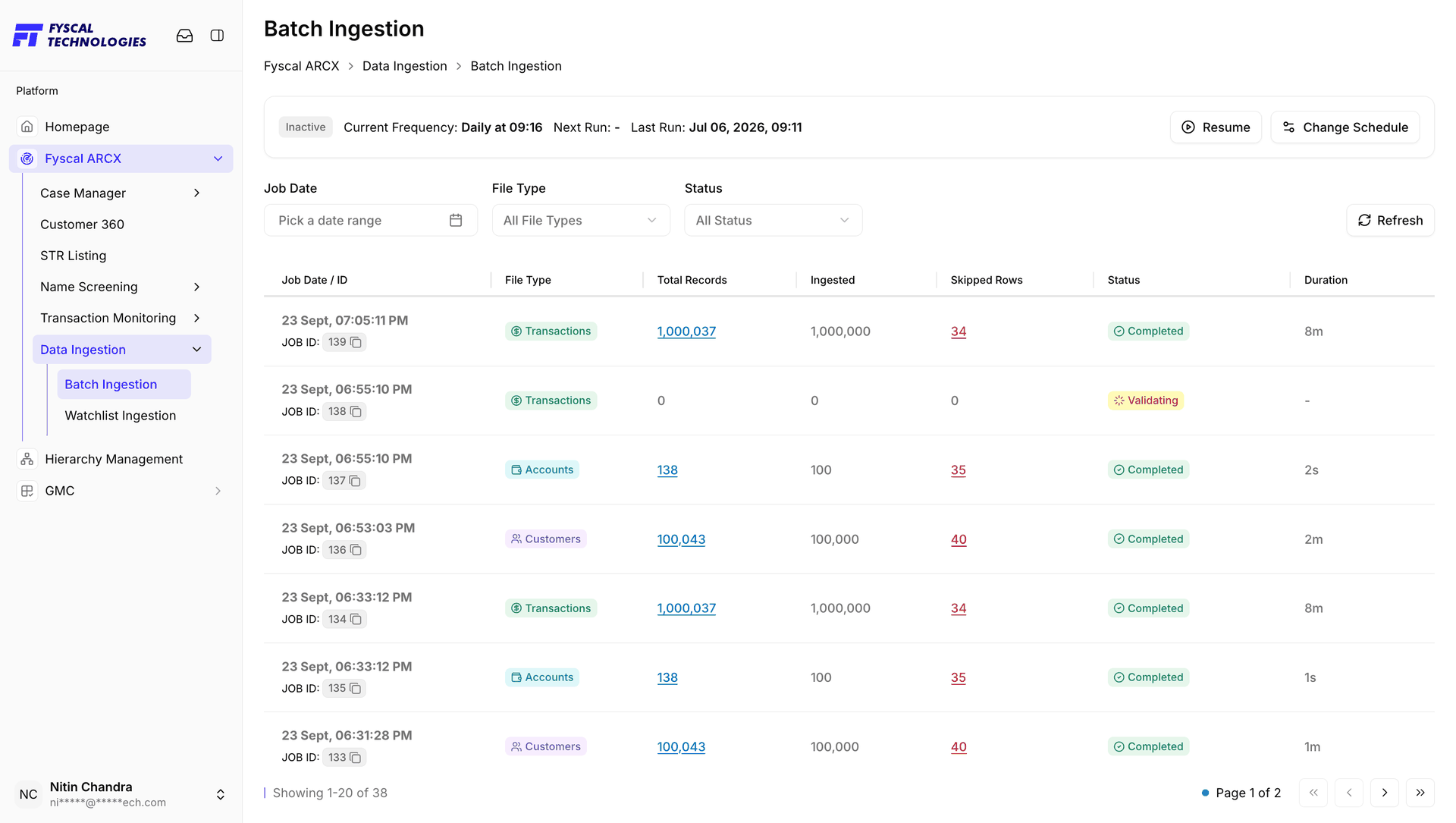Collapse the Fyscal ARCX menu
The image size is (1456, 823).
[218, 159]
